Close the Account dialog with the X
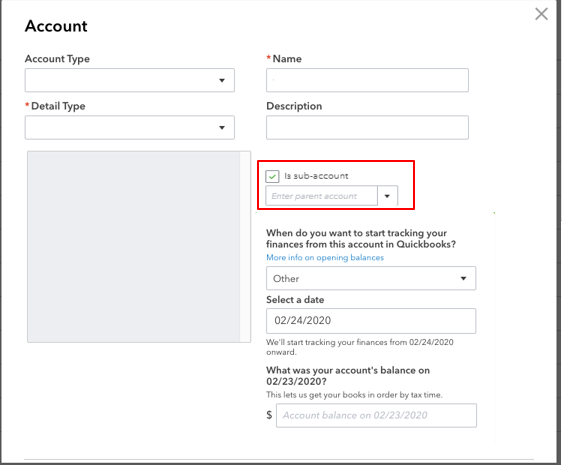This screenshot has width=562, height=465. (541, 14)
